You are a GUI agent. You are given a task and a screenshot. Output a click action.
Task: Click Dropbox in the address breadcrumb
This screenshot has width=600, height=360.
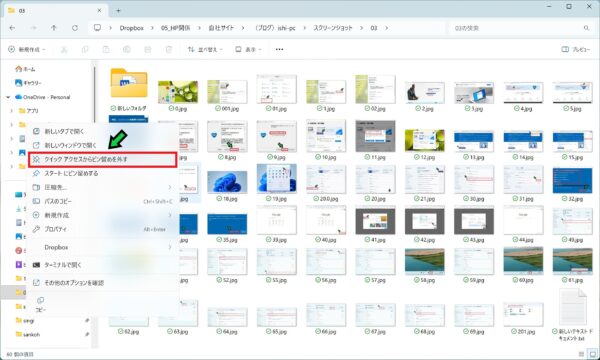click(x=131, y=28)
